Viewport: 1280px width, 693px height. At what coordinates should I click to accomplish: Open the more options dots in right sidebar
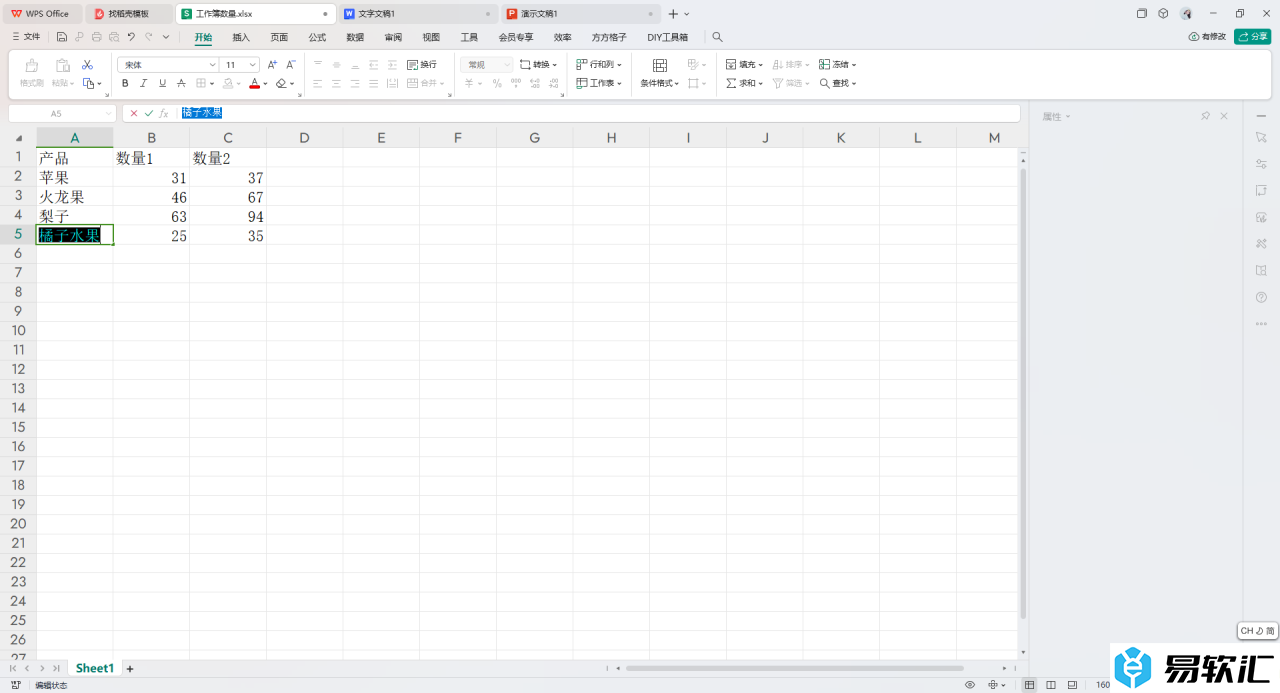click(1261, 323)
